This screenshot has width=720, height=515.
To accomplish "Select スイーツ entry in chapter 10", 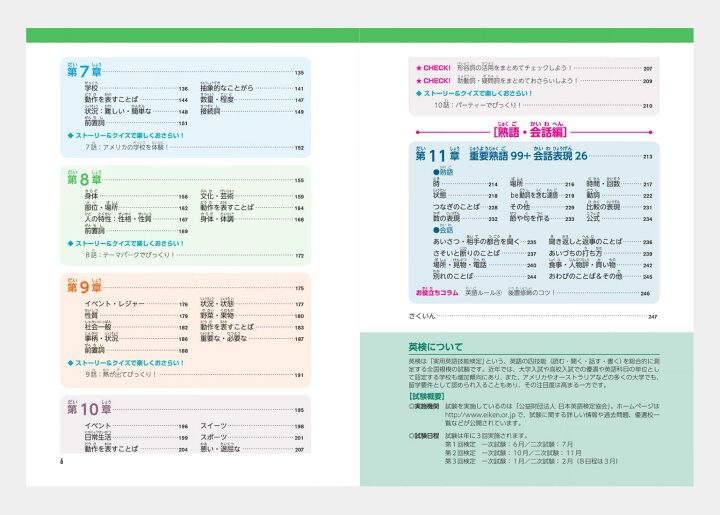I will [217, 426].
